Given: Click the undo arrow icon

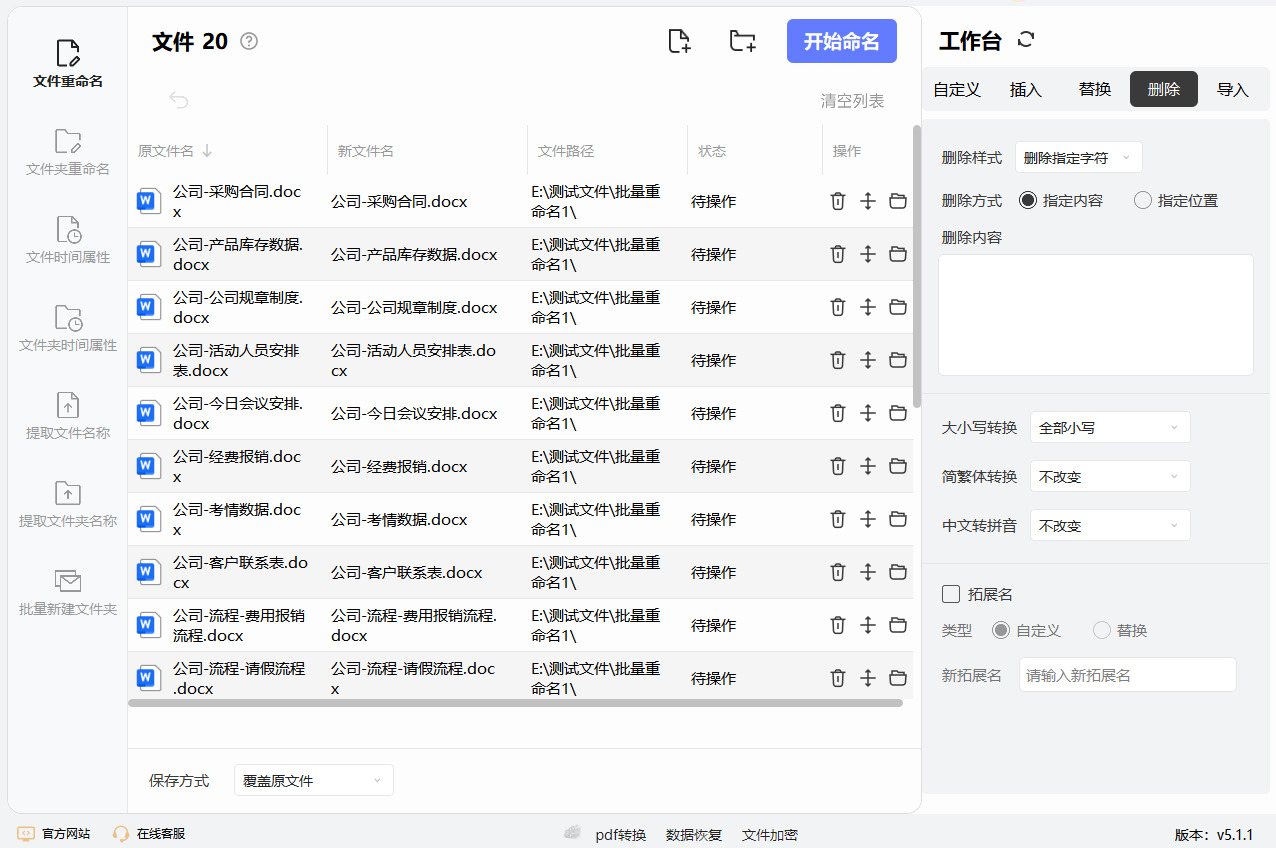Looking at the screenshot, I should (179, 100).
